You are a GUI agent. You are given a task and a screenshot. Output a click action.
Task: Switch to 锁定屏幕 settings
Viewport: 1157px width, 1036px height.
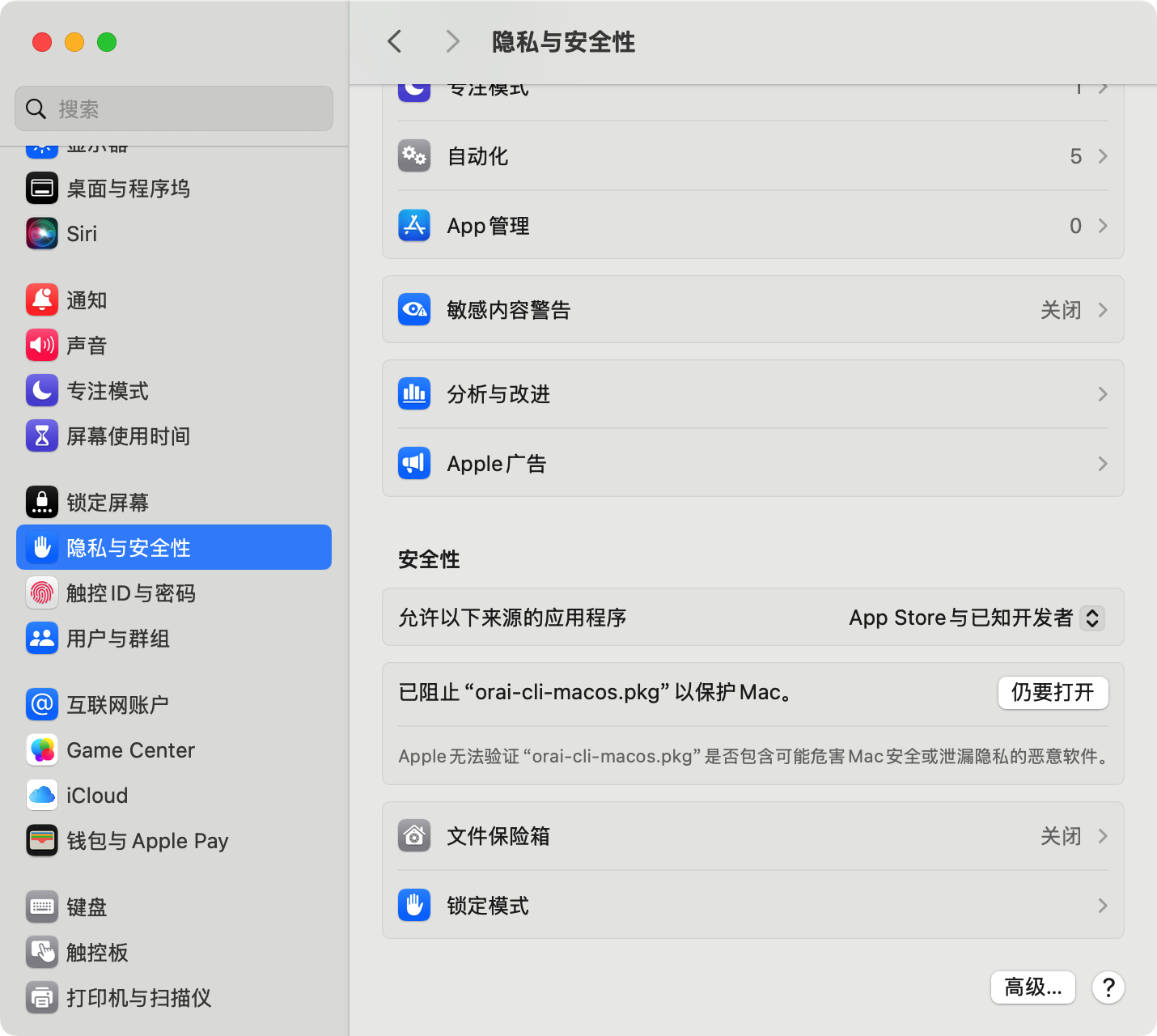point(108,502)
